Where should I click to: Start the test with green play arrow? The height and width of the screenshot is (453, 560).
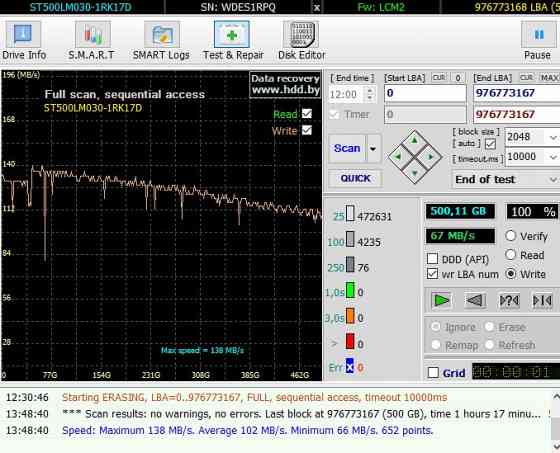click(x=441, y=300)
